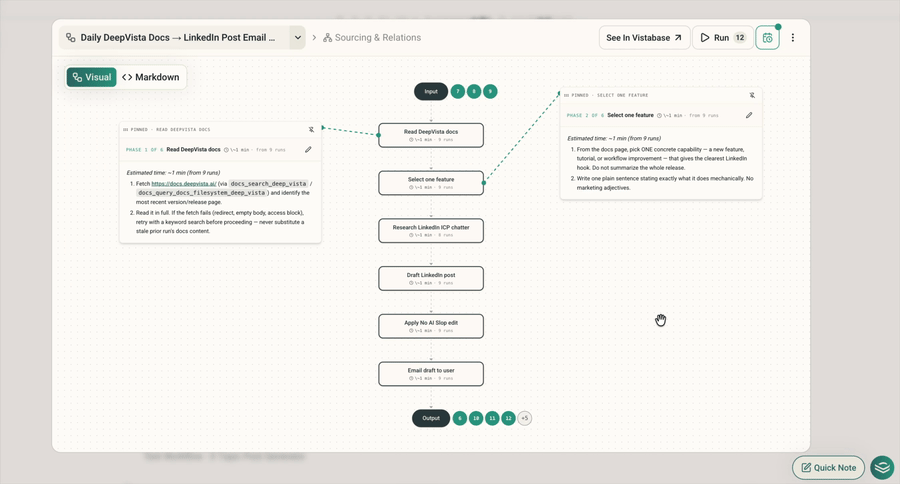Click 'PHASE 2 OF 6' label
900x484 pixels.
pos(585,115)
